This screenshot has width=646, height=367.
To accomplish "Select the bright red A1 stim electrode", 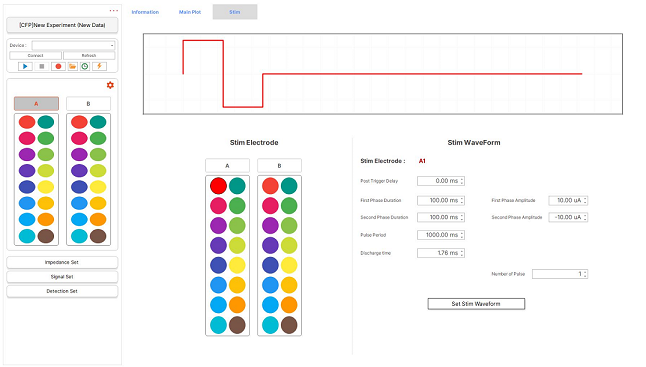I will click(x=218, y=186).
